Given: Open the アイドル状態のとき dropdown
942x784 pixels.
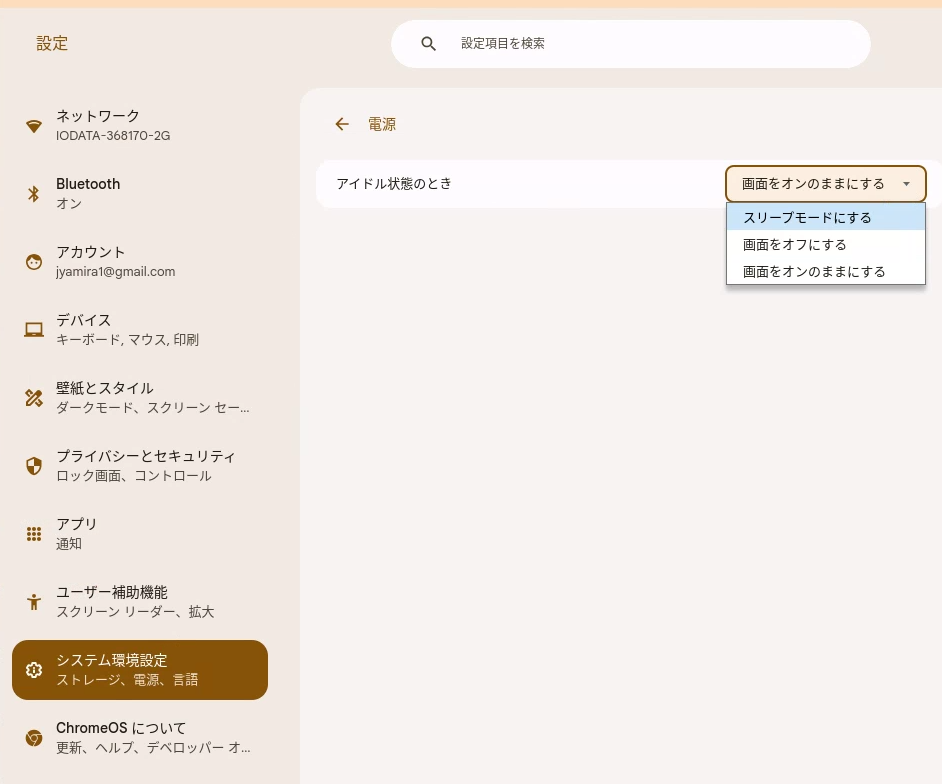Looking at the screenshot, I should pyautogui.click(x=825, y=184).
